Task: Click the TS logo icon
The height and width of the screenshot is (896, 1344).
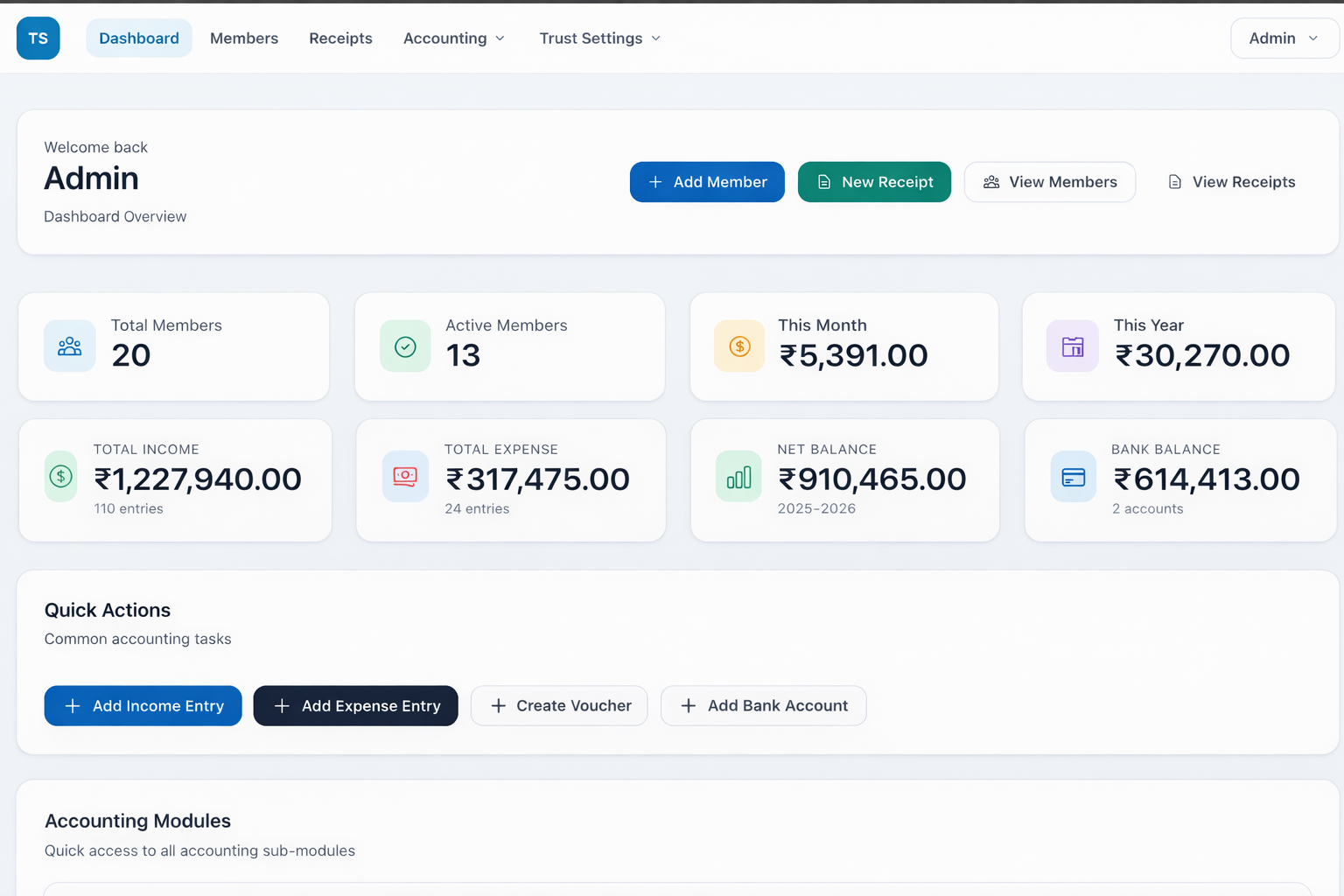Action: (x=38, y=38)
